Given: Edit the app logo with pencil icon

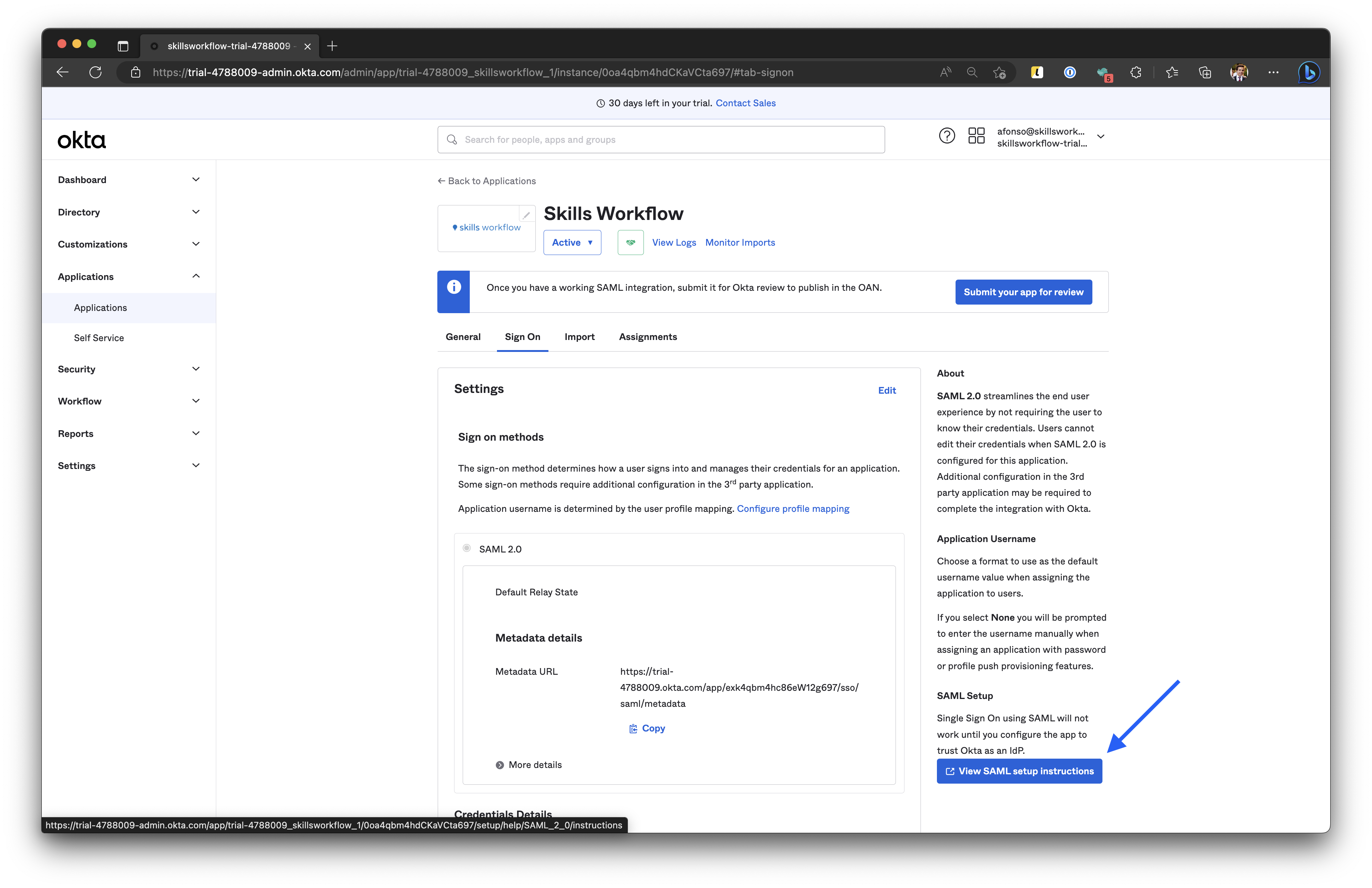Looking at the screenshot, I should coord(526,214).
